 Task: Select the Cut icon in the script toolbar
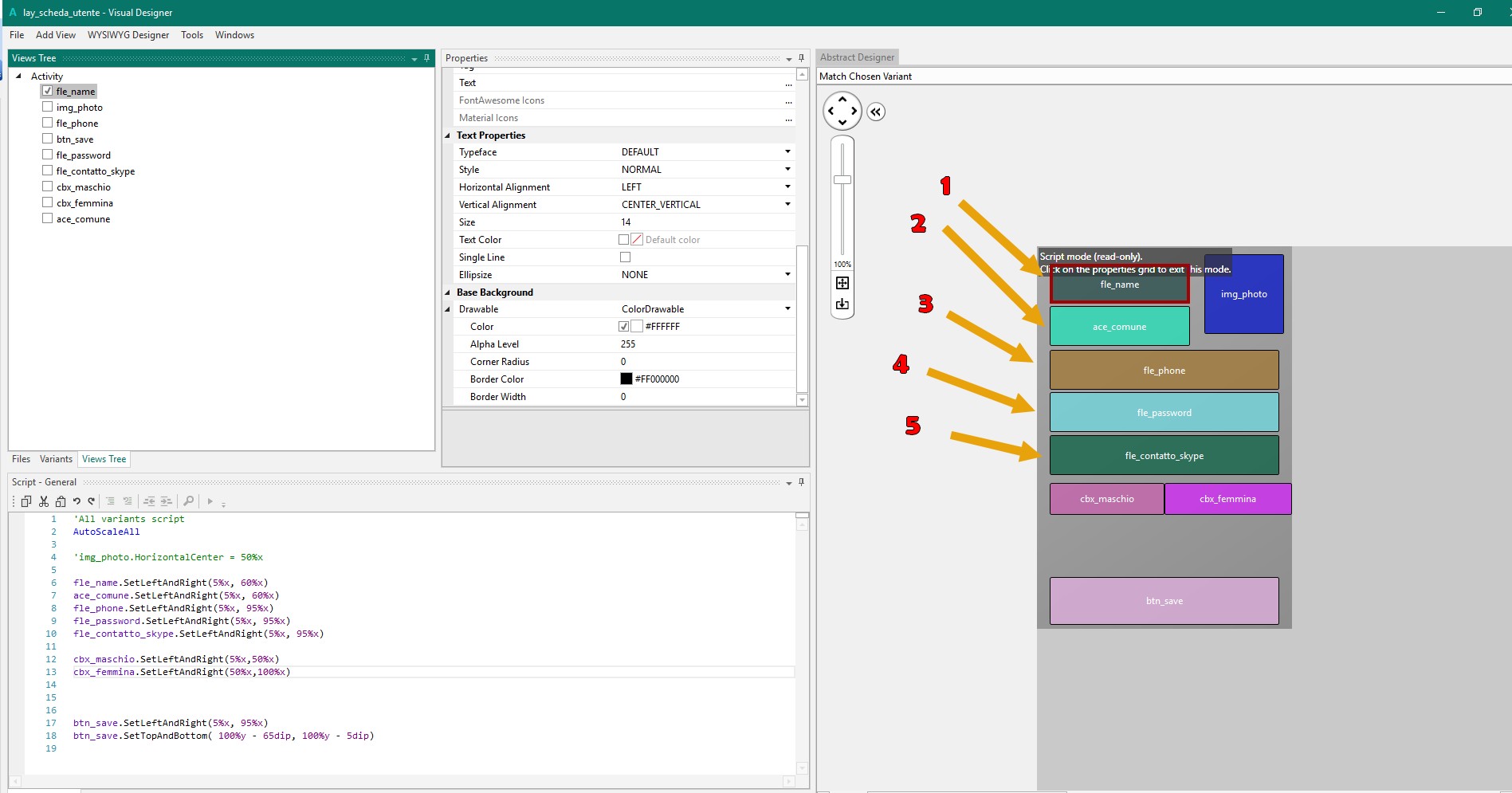(x=44, y=501)
